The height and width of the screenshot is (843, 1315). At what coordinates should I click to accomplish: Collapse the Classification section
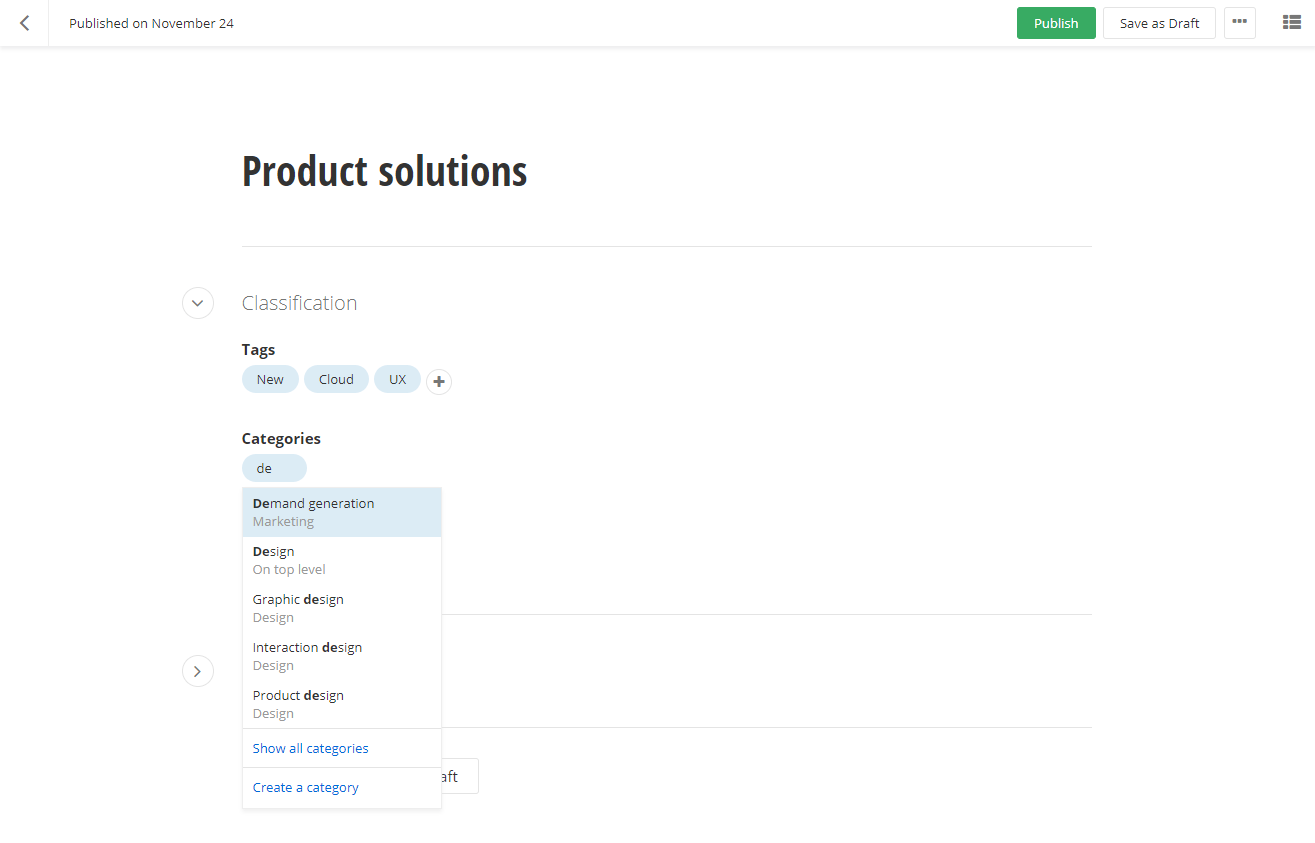pos(198,303)
